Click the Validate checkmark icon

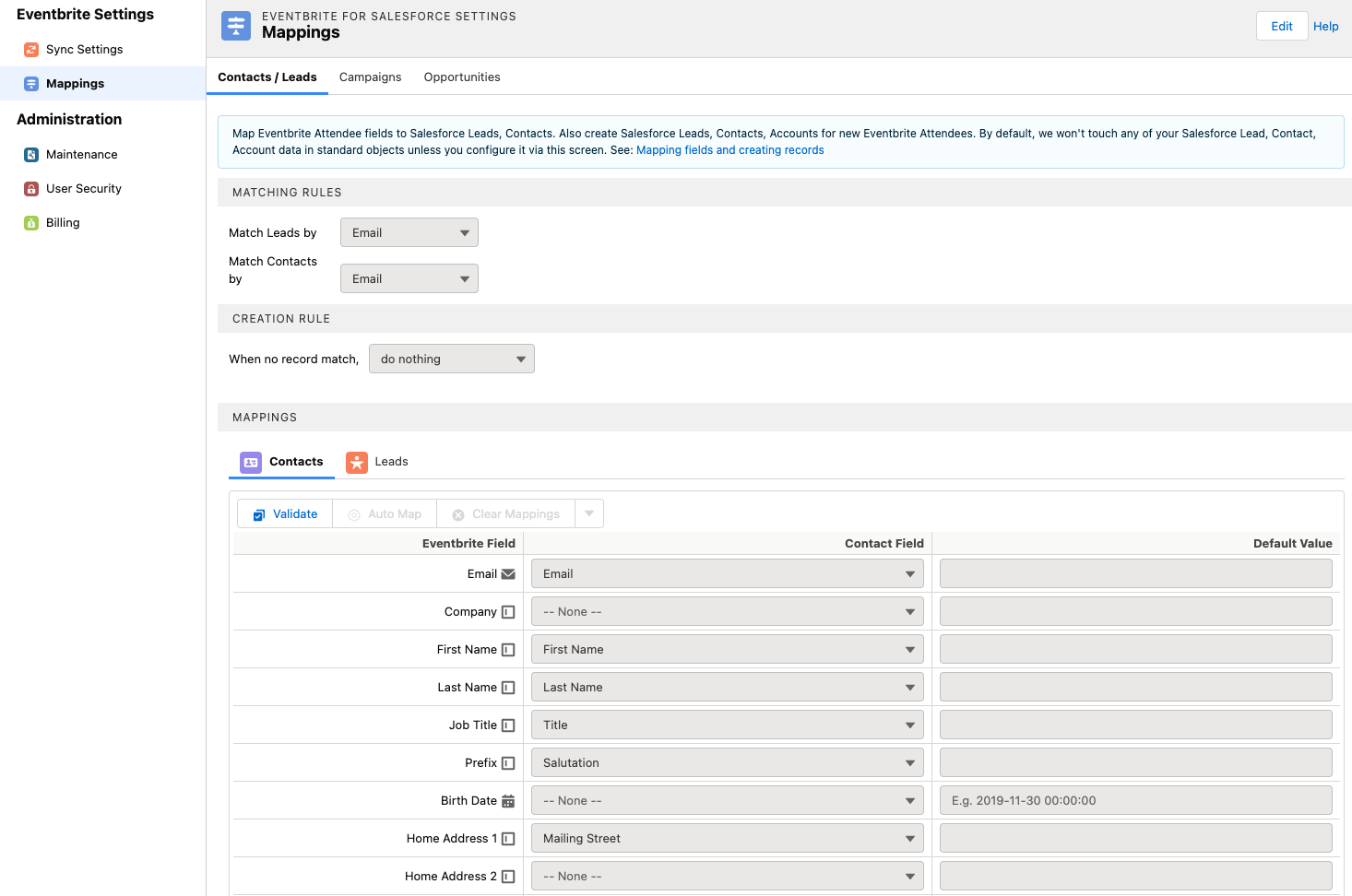(259, 515)
